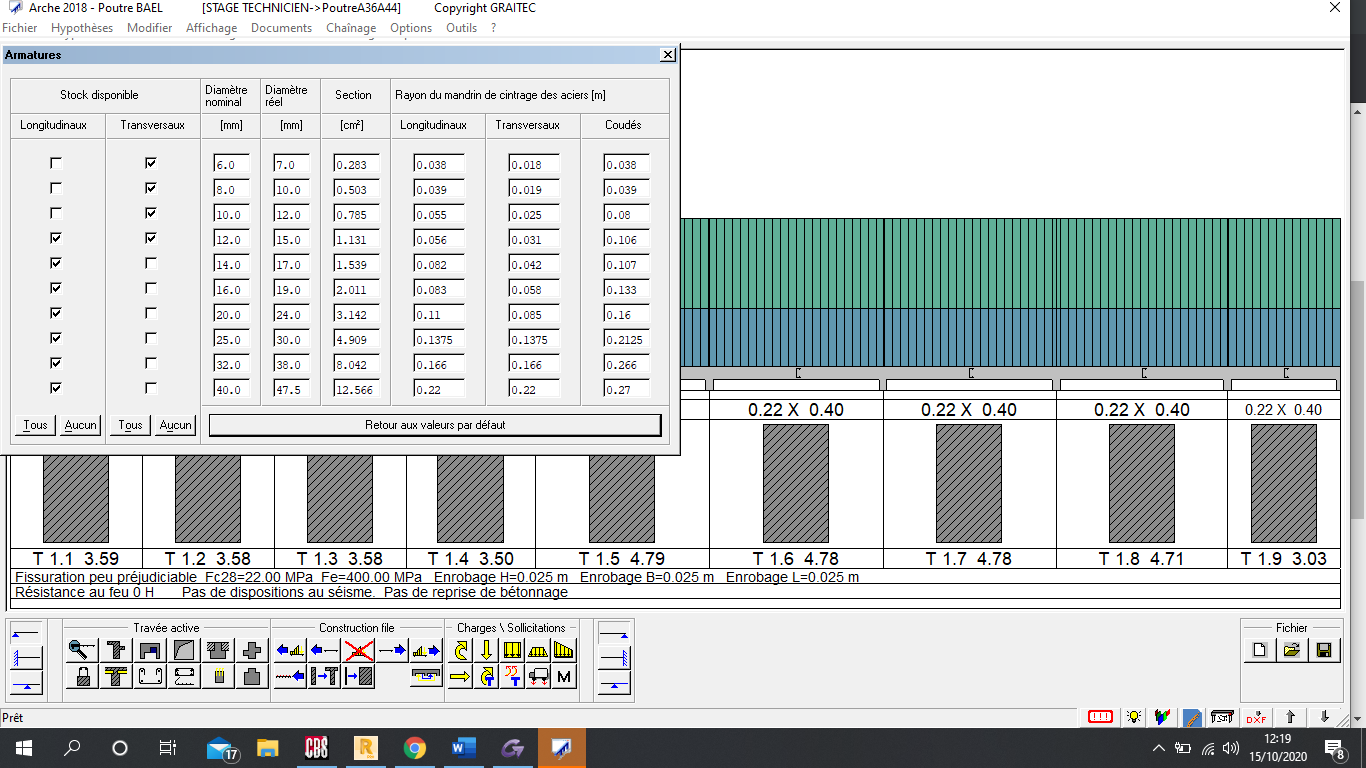1366x768 pixels.
Task: Click the open folder icon in Fichier
Action: [1291, 650]
